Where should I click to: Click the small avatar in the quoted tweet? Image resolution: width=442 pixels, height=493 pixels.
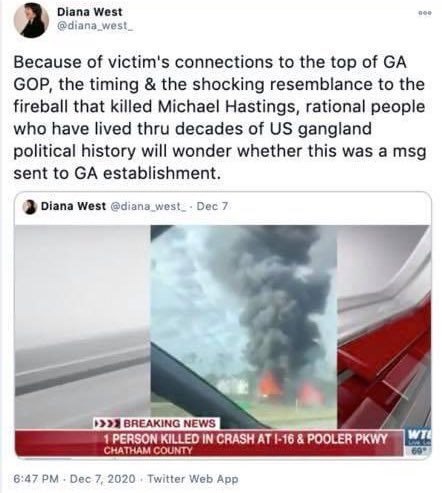click(30, 207)
